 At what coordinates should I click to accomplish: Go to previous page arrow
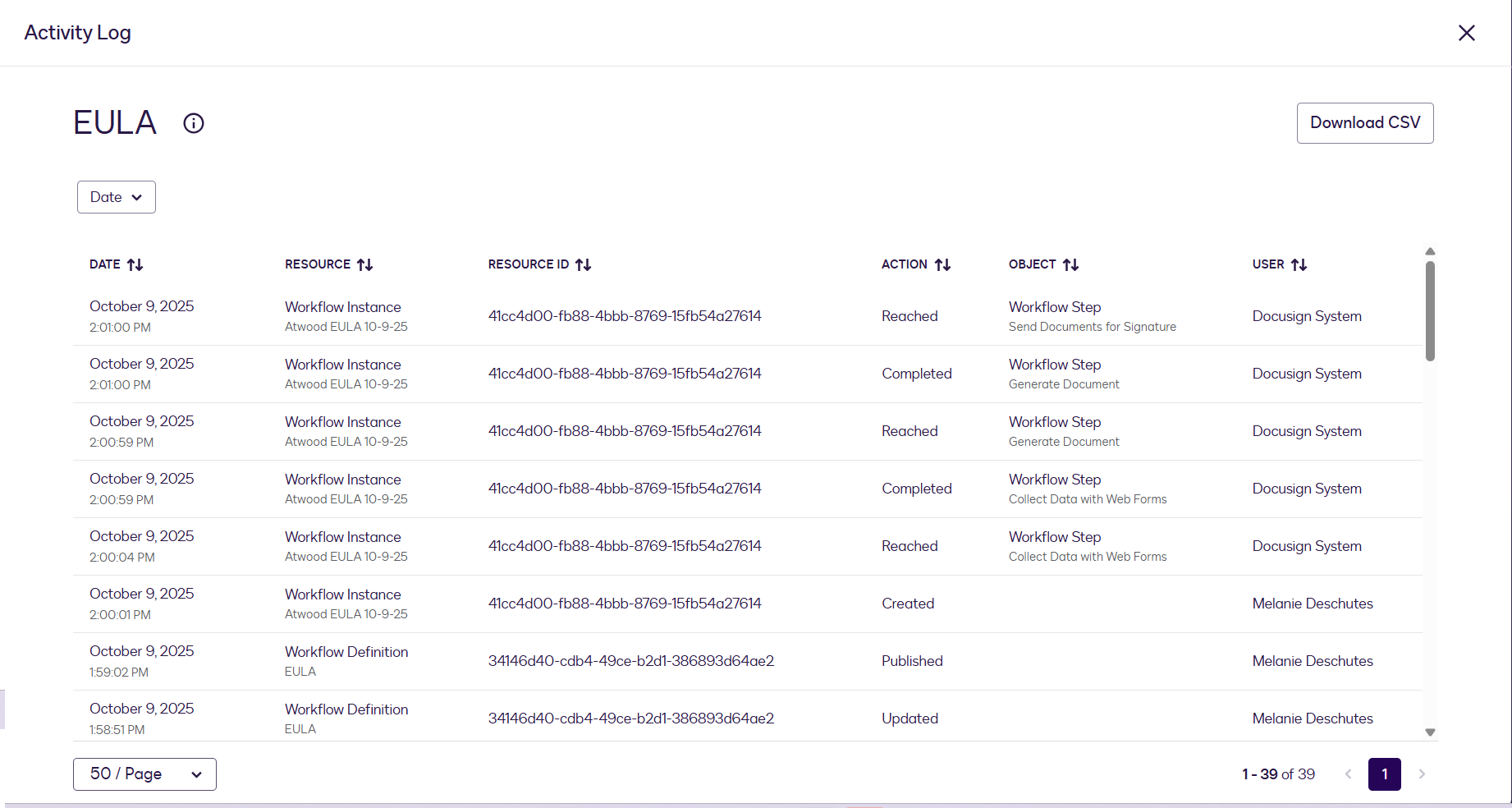click(x=1348, y=774)
